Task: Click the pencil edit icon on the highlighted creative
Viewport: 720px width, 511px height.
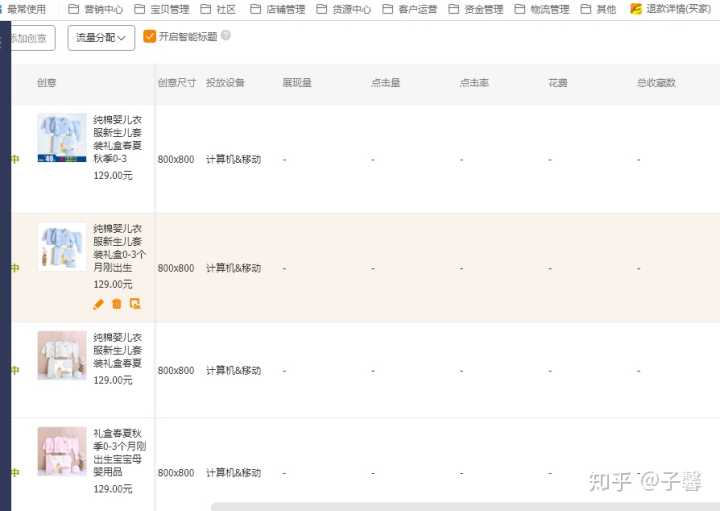Action: pos(98,304)
